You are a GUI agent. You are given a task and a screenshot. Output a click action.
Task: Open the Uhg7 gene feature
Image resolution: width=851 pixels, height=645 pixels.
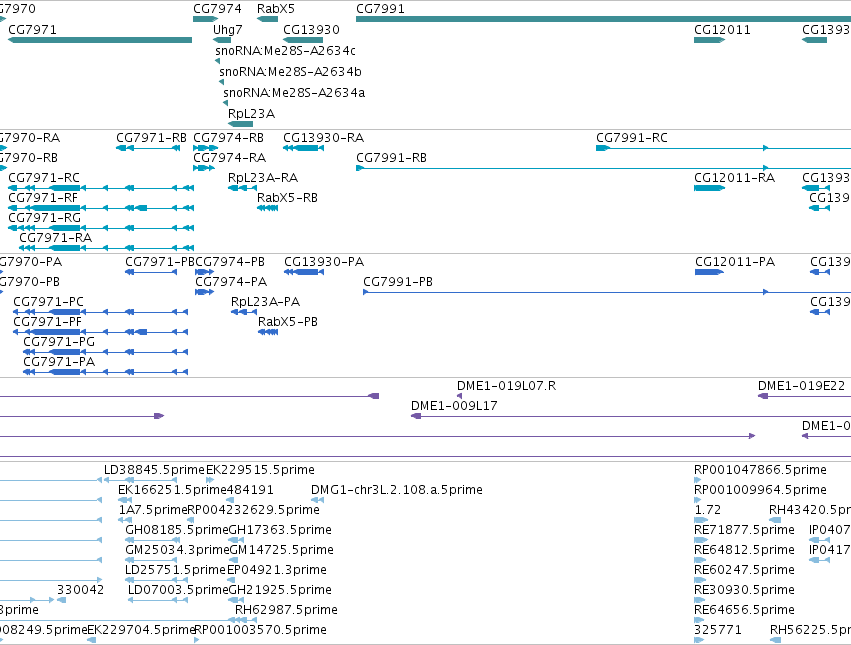pos(222,40)
